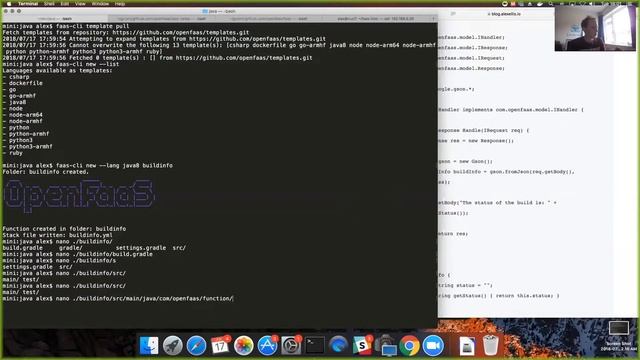Open screen sharing monitor icon in Dock

tap(387, 347)
